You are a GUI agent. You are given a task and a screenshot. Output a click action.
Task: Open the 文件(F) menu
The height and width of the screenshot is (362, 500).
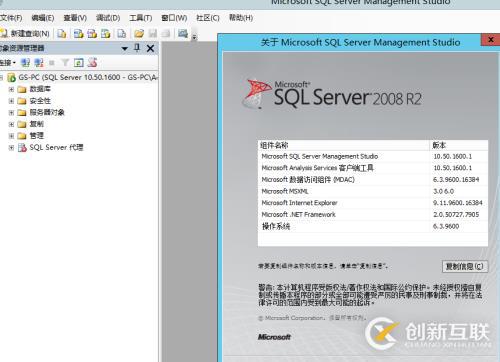pos(11,18)
